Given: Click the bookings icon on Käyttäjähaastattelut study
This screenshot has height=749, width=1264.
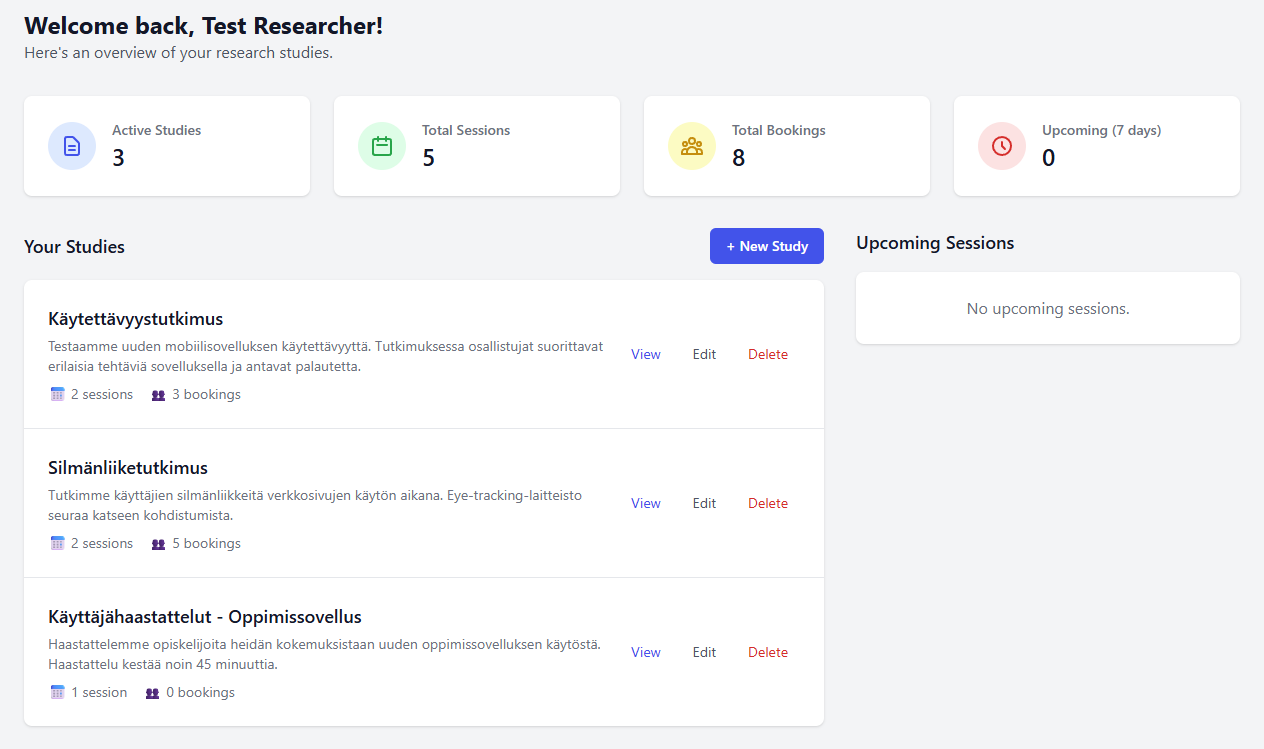Looking at the screenshot, I should [x=152, y=692].
